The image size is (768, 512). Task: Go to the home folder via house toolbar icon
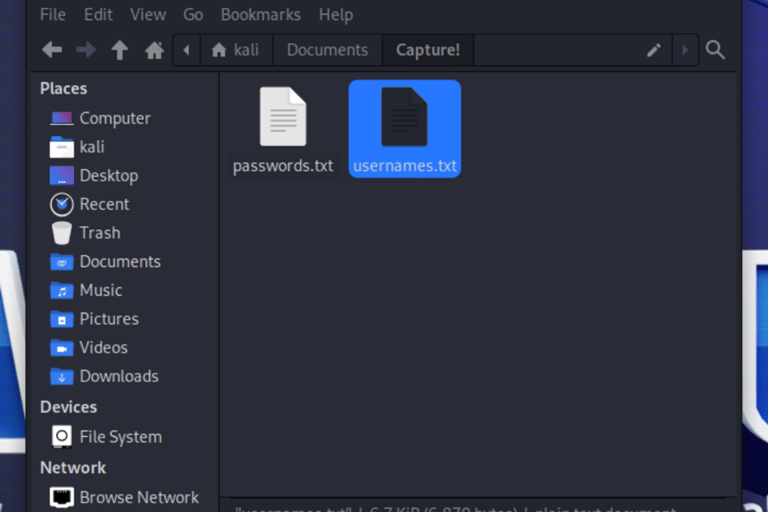coord(154,49)
